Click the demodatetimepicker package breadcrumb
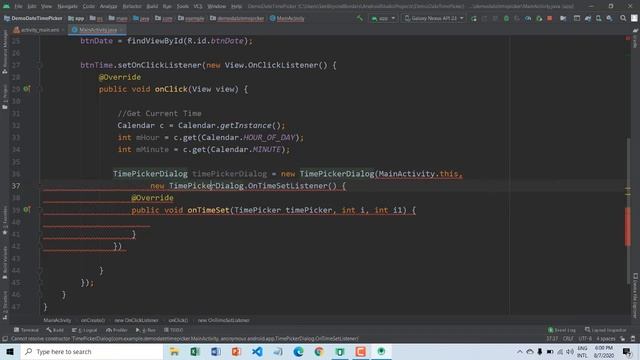The image size is (640, 360). (237, 18)
